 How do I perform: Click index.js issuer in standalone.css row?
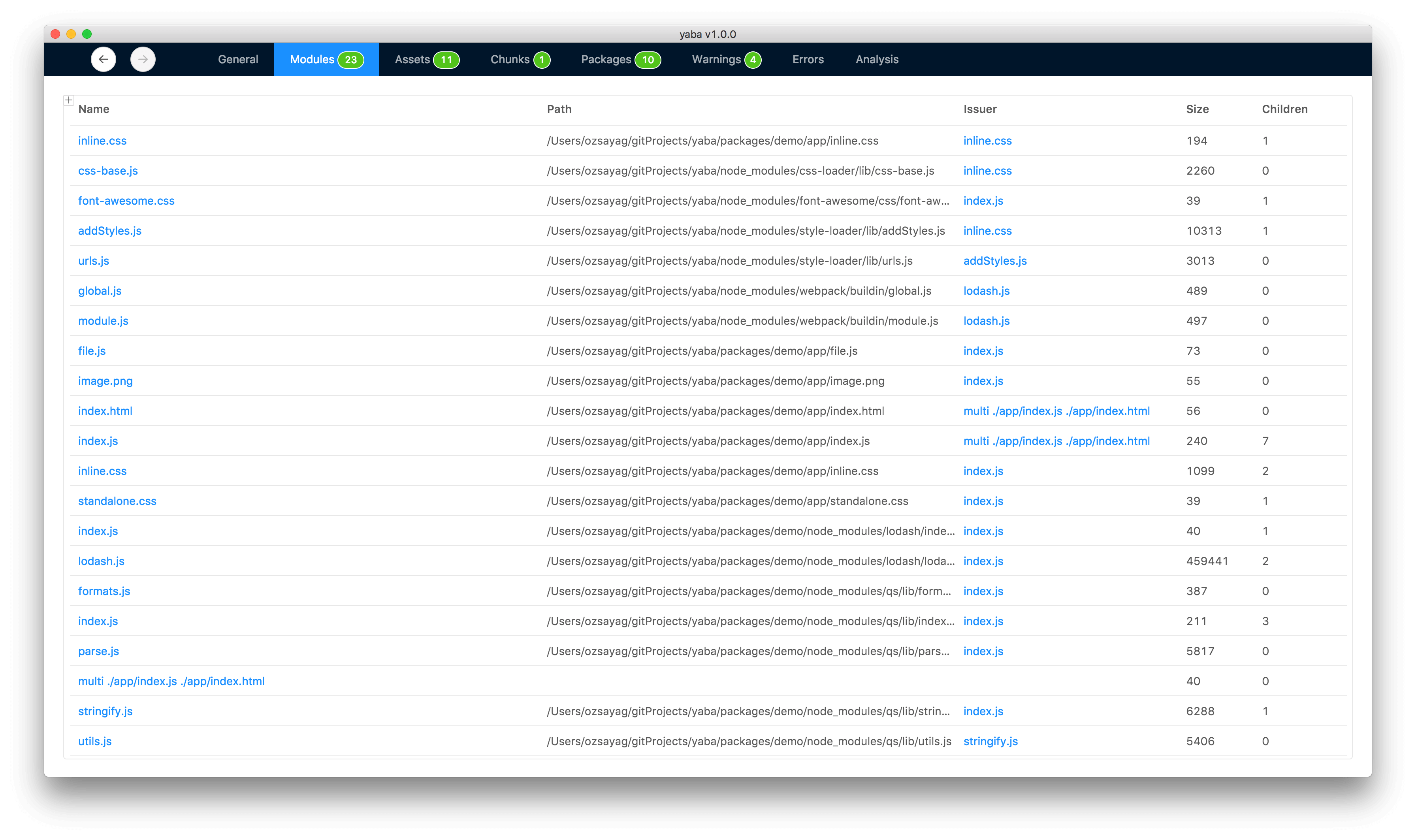pyautogui.click(x=983, y=501)
